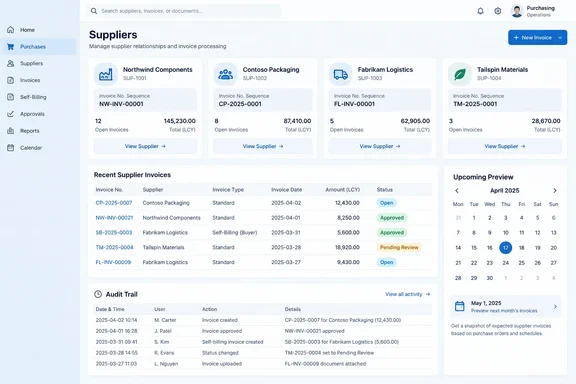The width and height of the screenshot is (576, 384).
Task: View Supplier for Fabrikam Logistics
Action: (380, 146)
